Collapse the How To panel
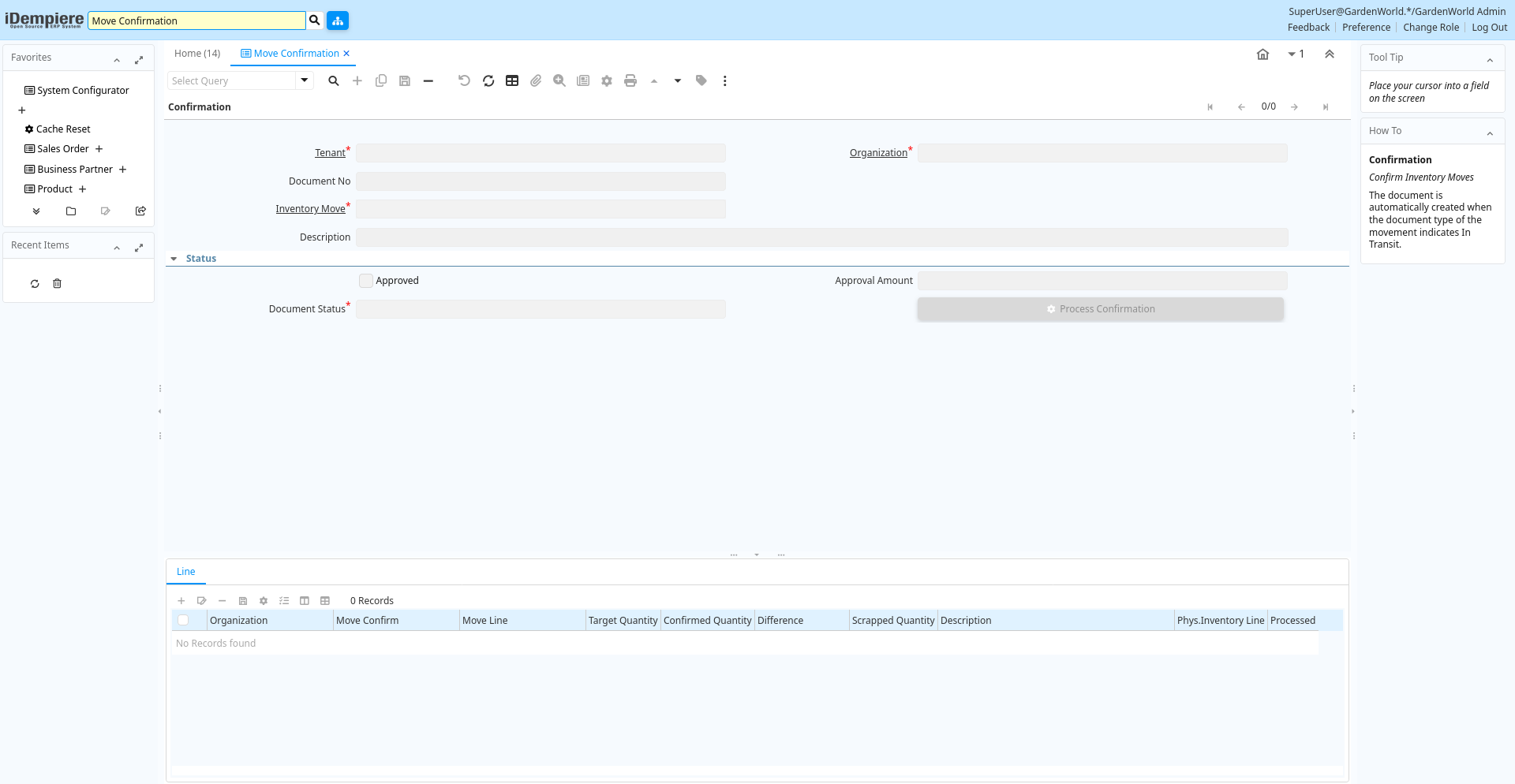The image size is (1515, 784). point(1490,133)
